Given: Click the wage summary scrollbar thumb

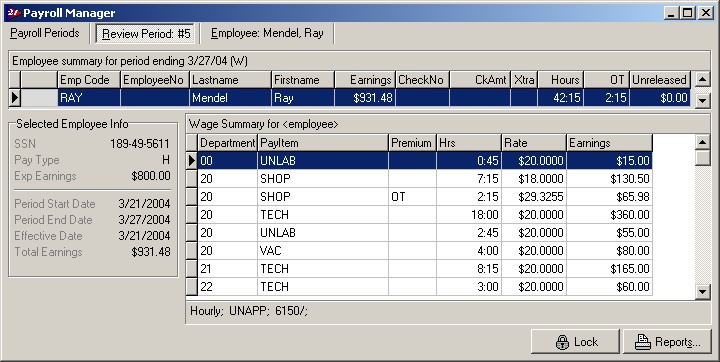Looking at the screenshot, I should 703,158.
